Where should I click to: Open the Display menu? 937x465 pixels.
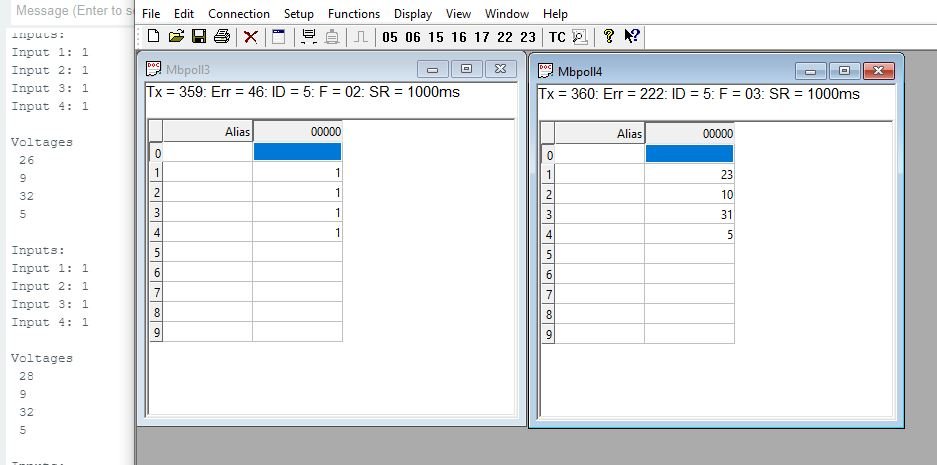click(412, 14)
